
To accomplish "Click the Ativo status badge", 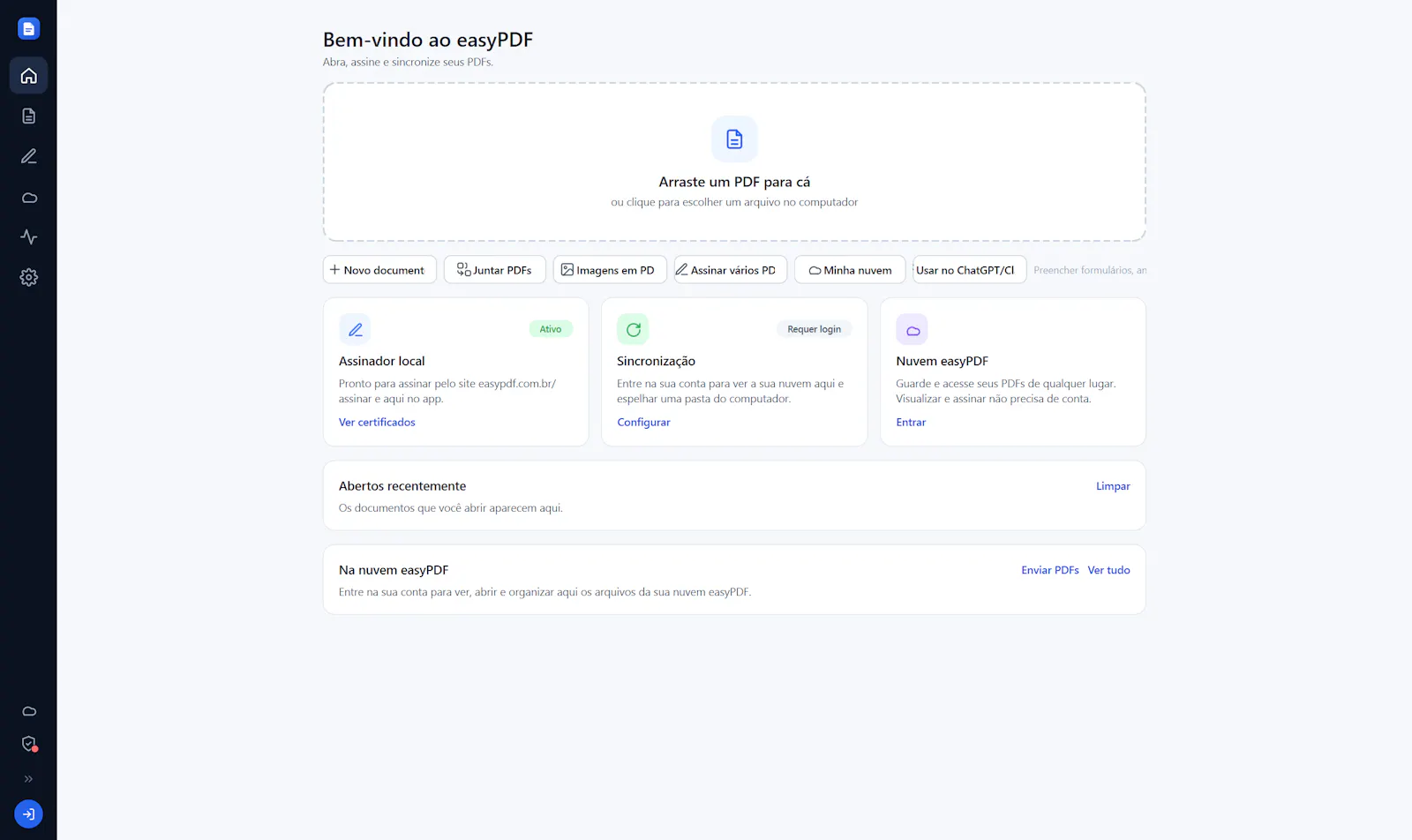I will coord(551,329).
